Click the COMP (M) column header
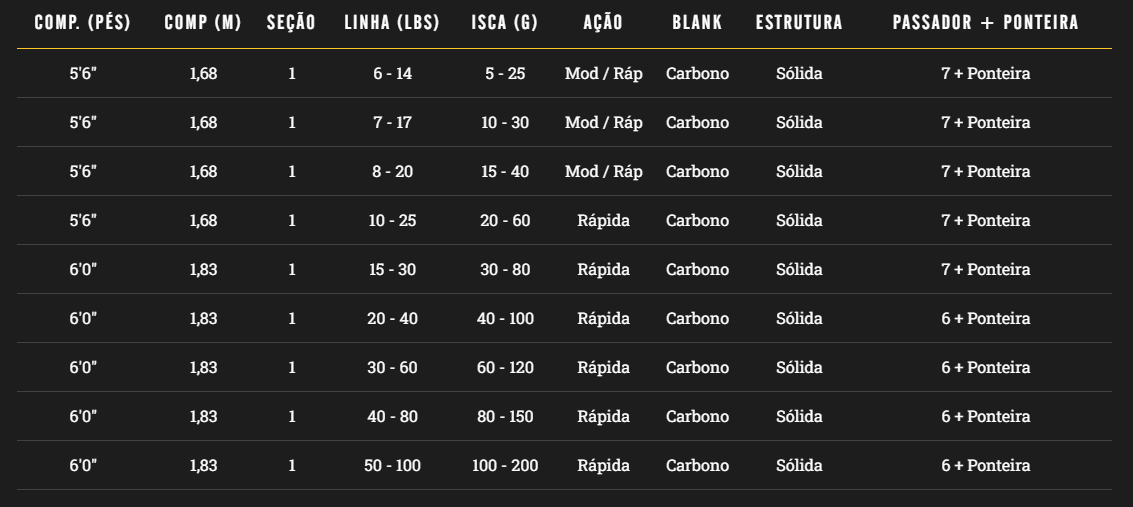This screenshot has height=507, width=1133. [203, 23]
